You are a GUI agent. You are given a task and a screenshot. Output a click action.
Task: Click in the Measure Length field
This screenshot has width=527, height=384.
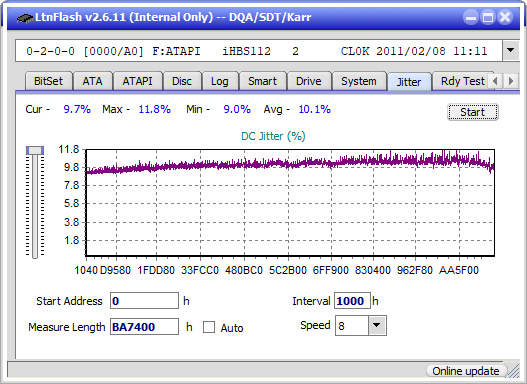coord(144,327)
